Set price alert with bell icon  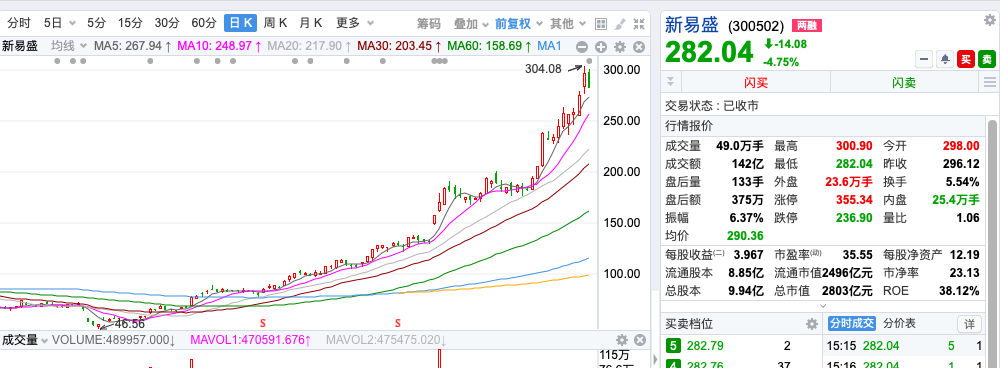pyautogui.click(x=945, y=59)
